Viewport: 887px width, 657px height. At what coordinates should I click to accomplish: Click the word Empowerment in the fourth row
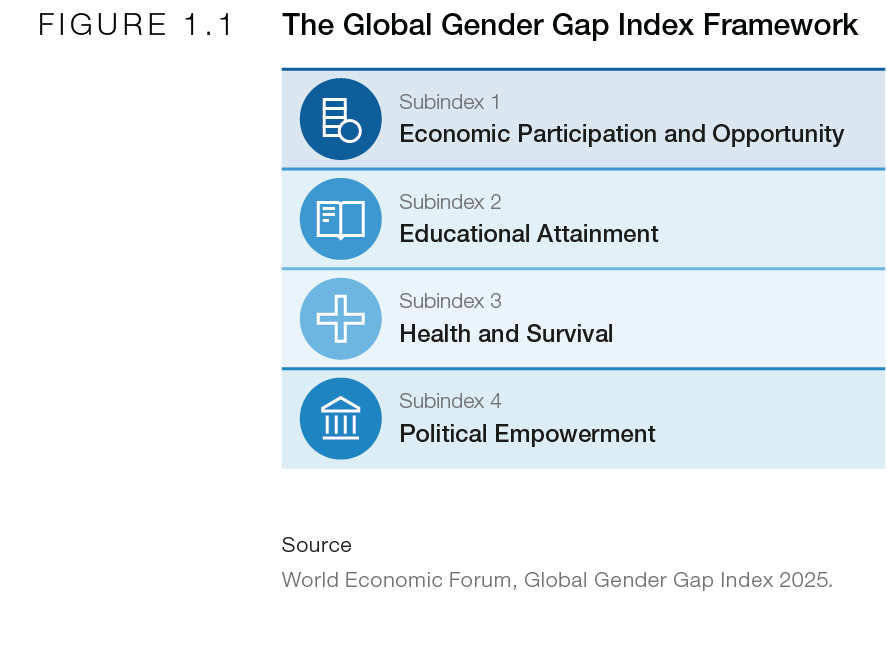tap(575, 435)
